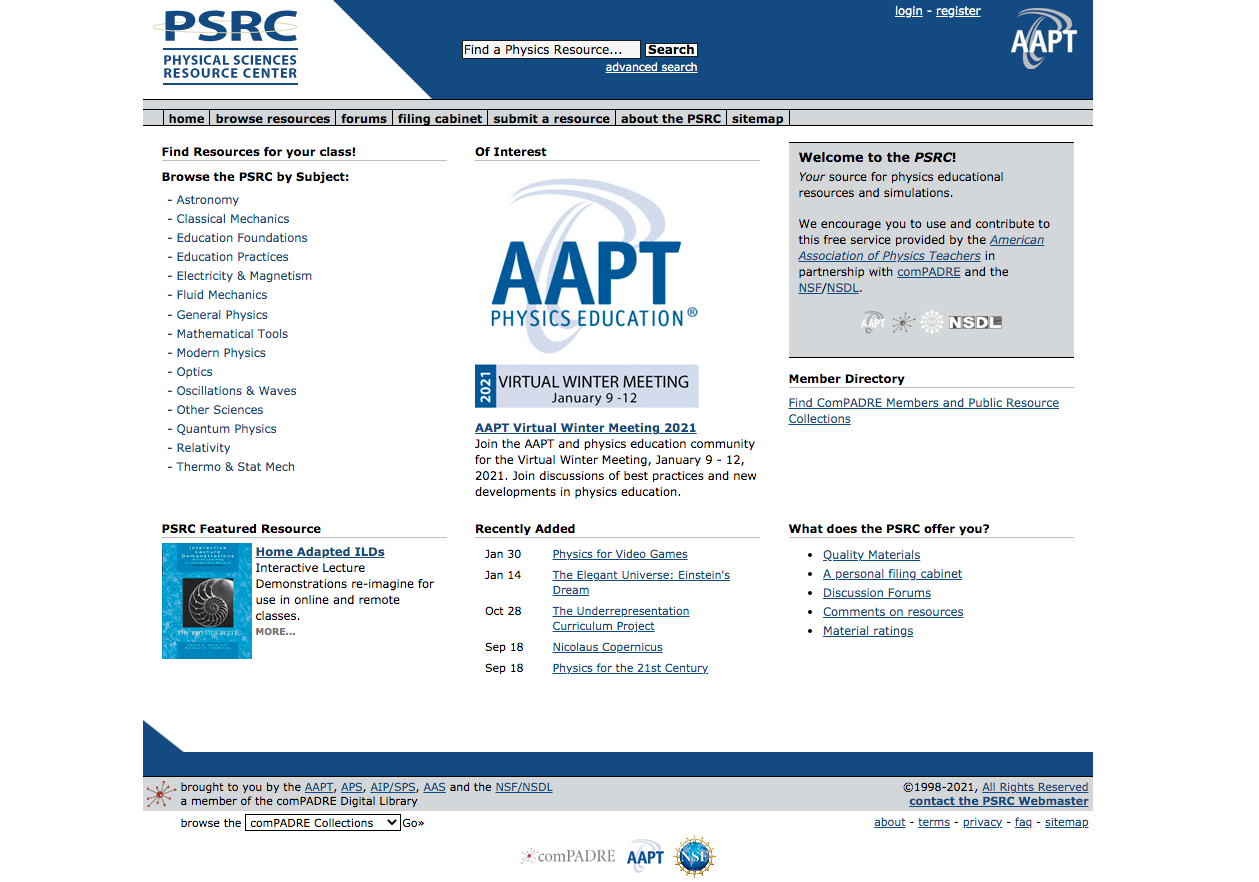Open the forums menu item
Image resolution: width=1259 pixels, height=882 pixels.
(364, 118)
